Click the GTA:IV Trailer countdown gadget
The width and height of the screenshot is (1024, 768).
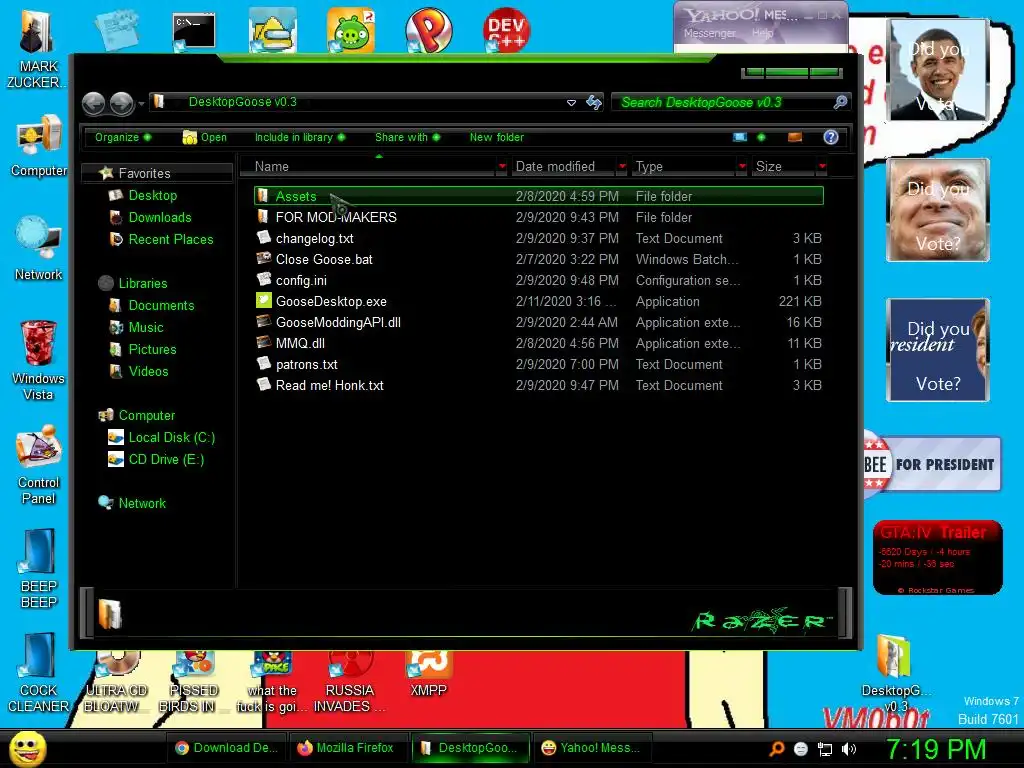(x=937, y=558)
